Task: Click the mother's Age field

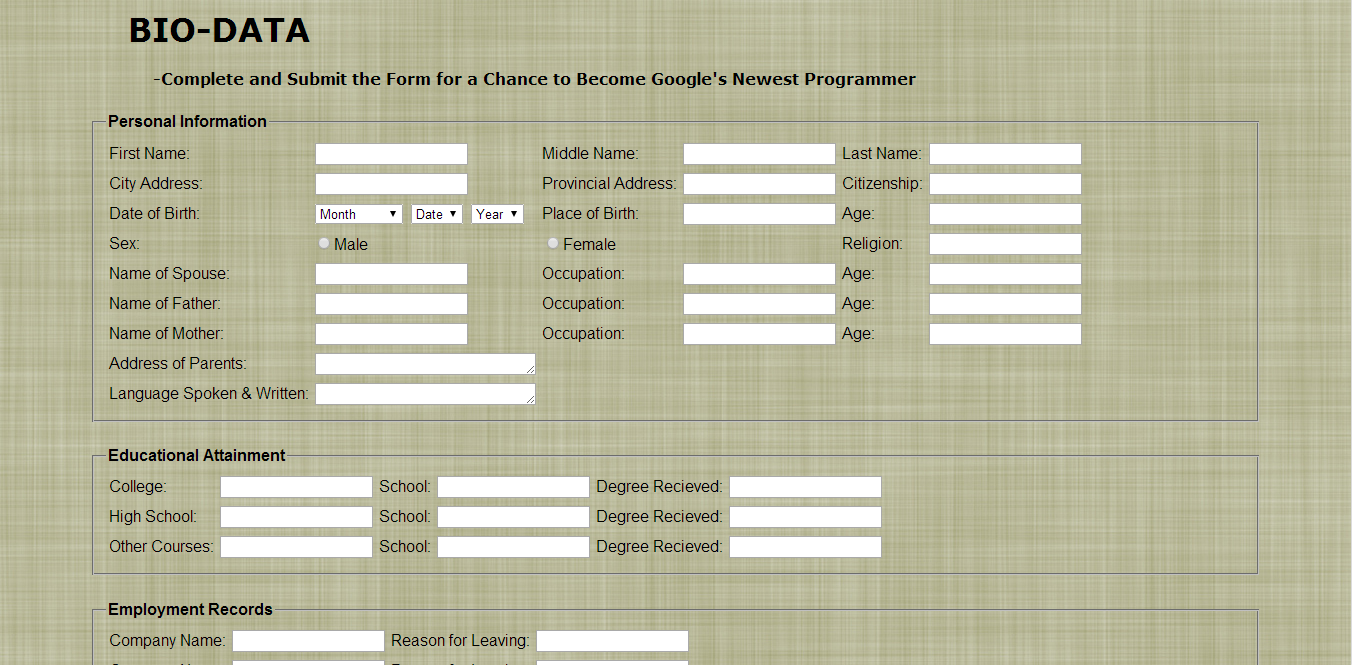Action: pos(1005,334)
